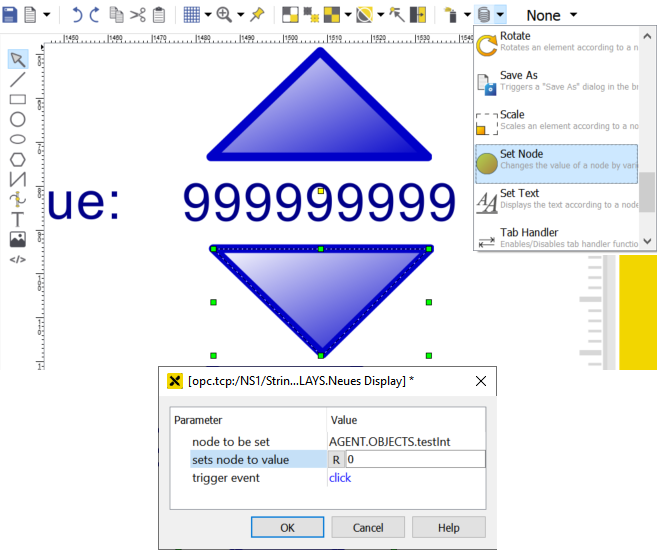
Task: Open Help for the Set Node dialog
Action: coord(449,527)
